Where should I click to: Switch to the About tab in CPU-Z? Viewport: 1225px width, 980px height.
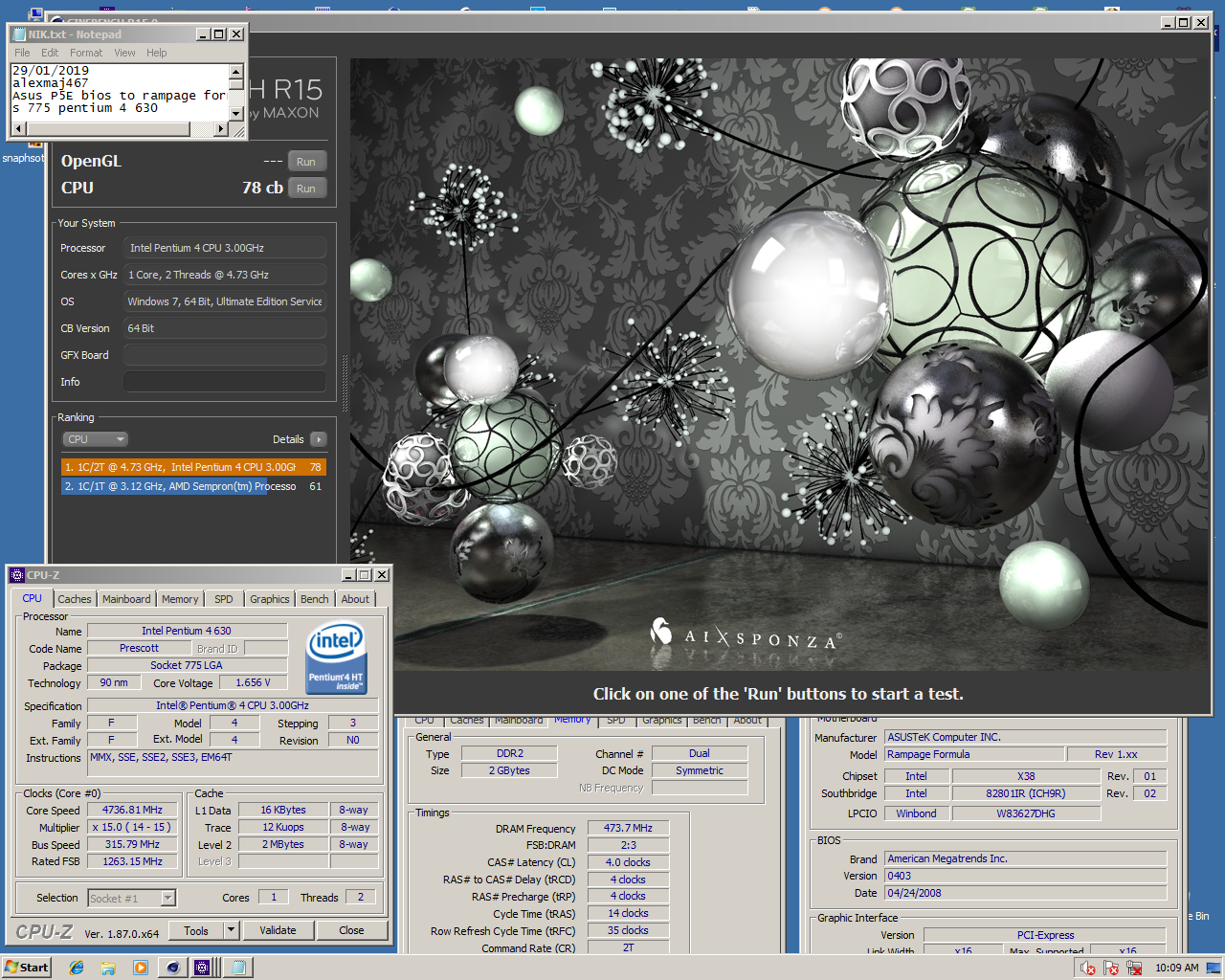click(x=355, y=599)
